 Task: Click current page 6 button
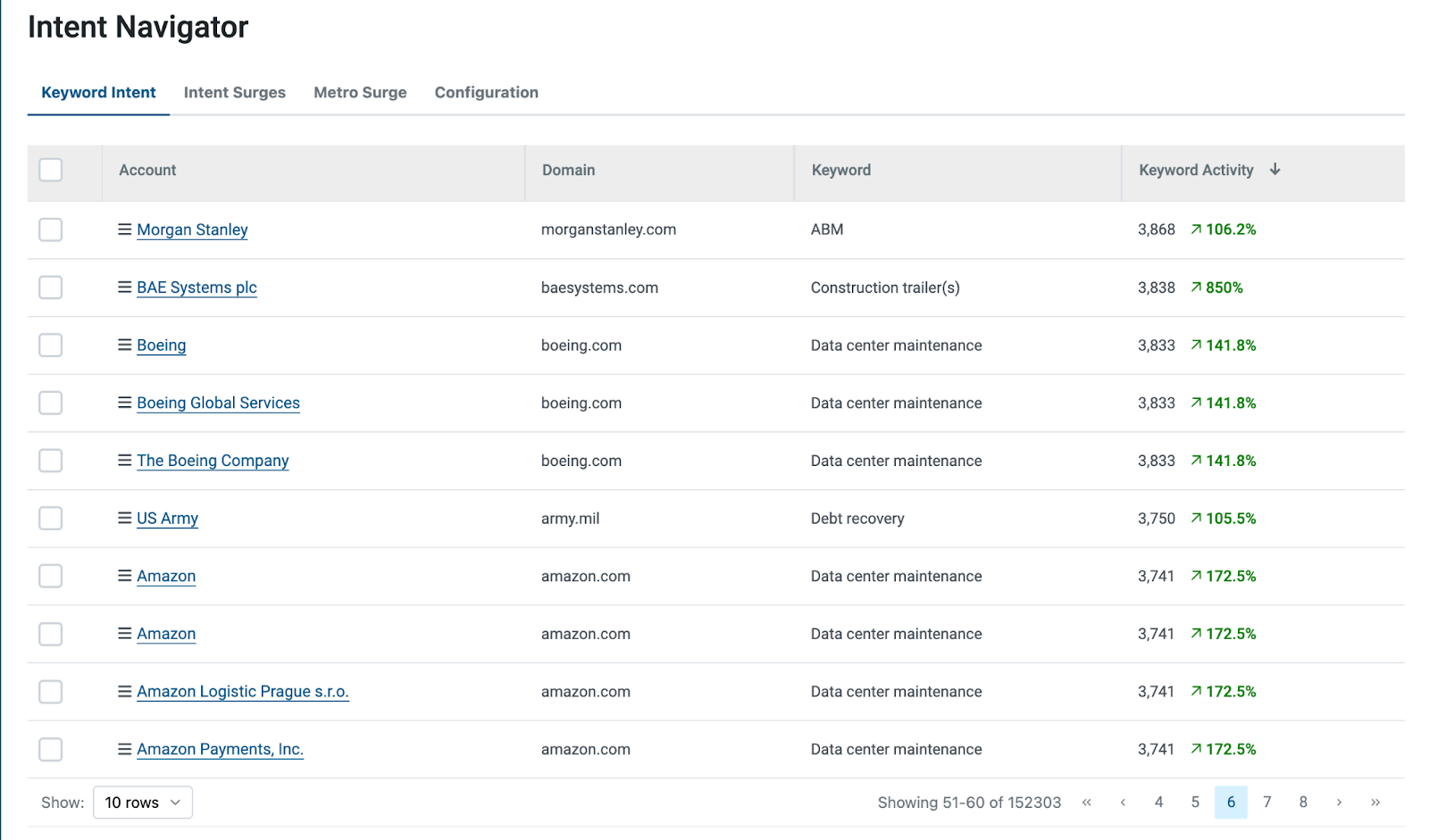pyautogui.click(x=1231, y=803)
